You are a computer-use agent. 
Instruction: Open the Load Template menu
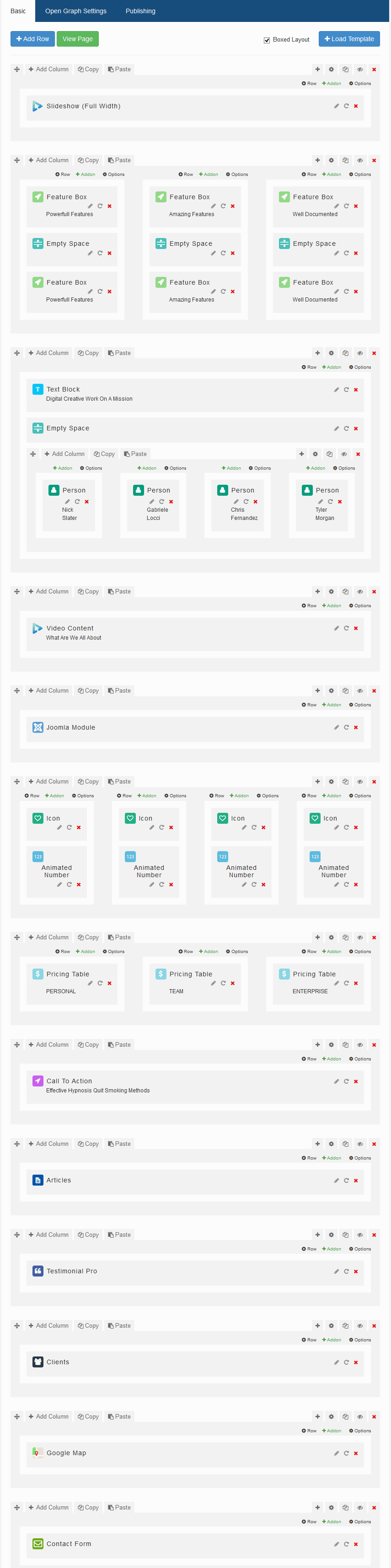tap(349, 39)
